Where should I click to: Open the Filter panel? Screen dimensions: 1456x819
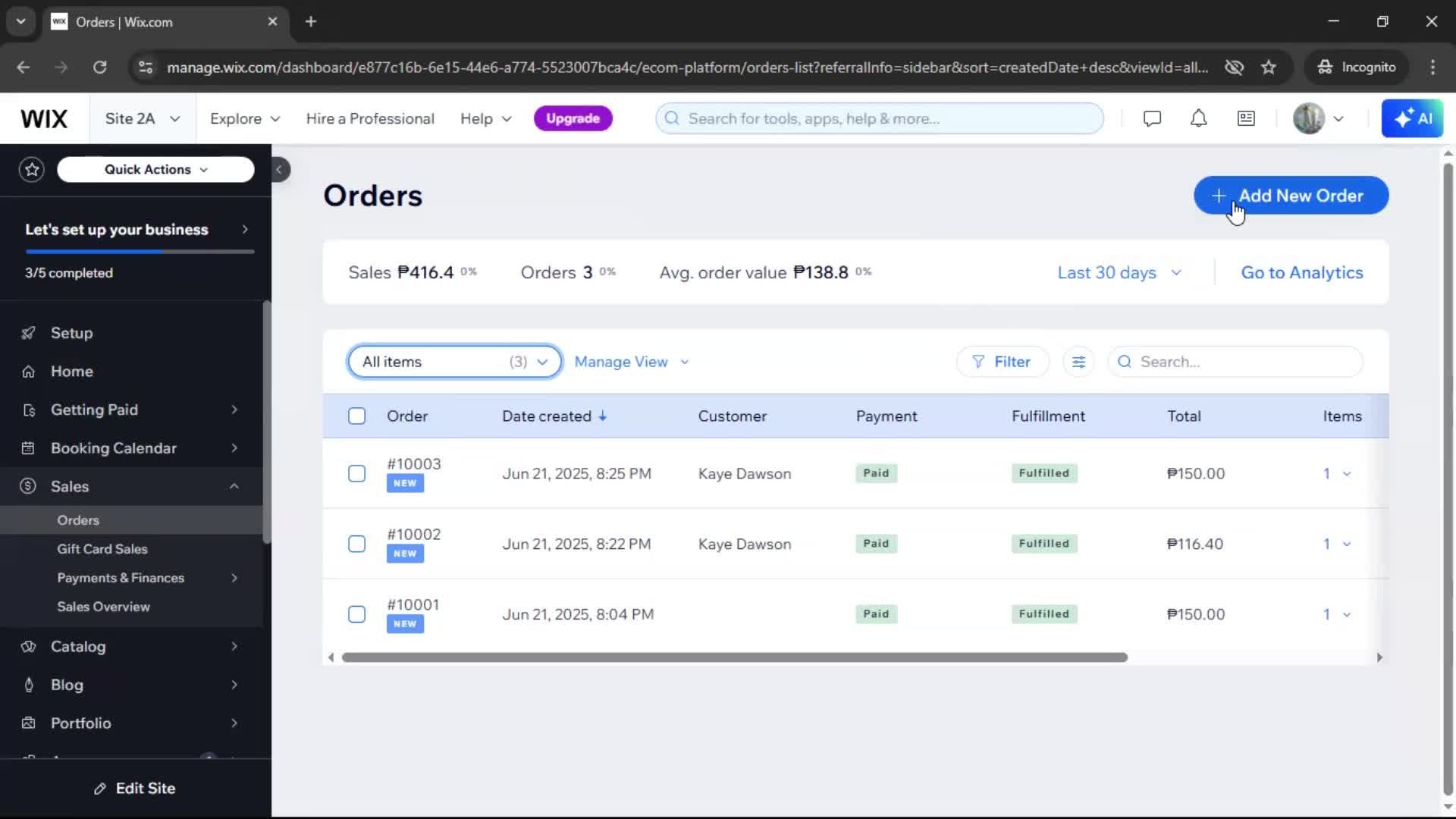(1002, 362)
